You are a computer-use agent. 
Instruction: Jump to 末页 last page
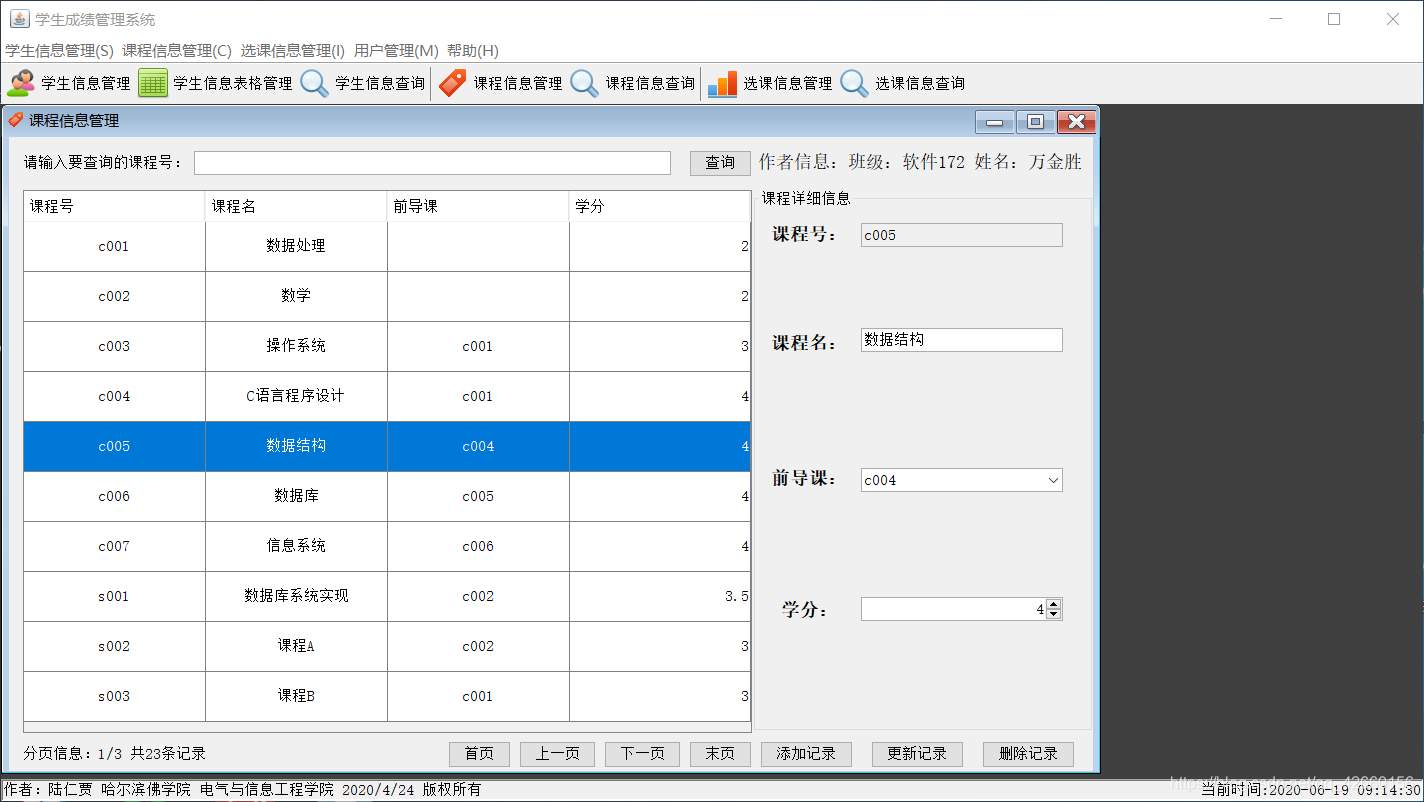(x=720, y=754)
